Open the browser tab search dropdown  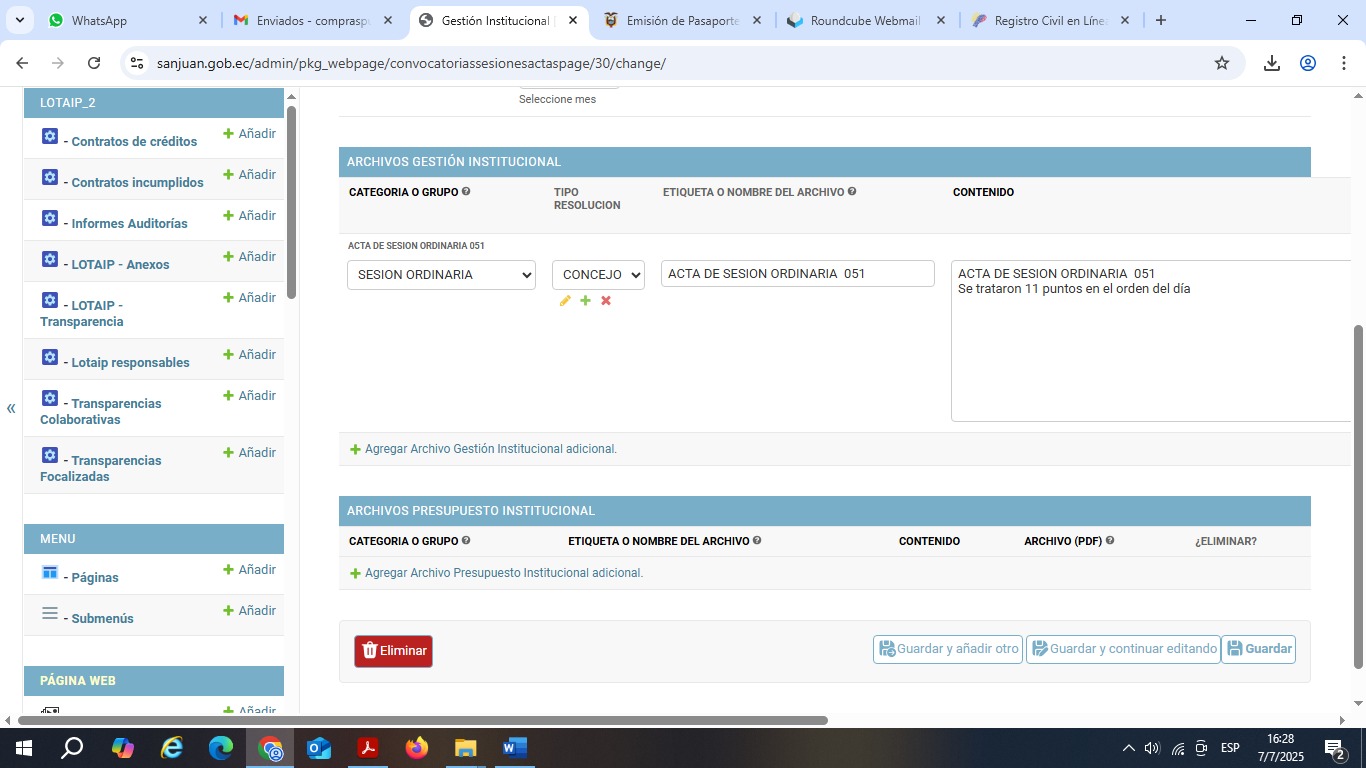[21, 20]
